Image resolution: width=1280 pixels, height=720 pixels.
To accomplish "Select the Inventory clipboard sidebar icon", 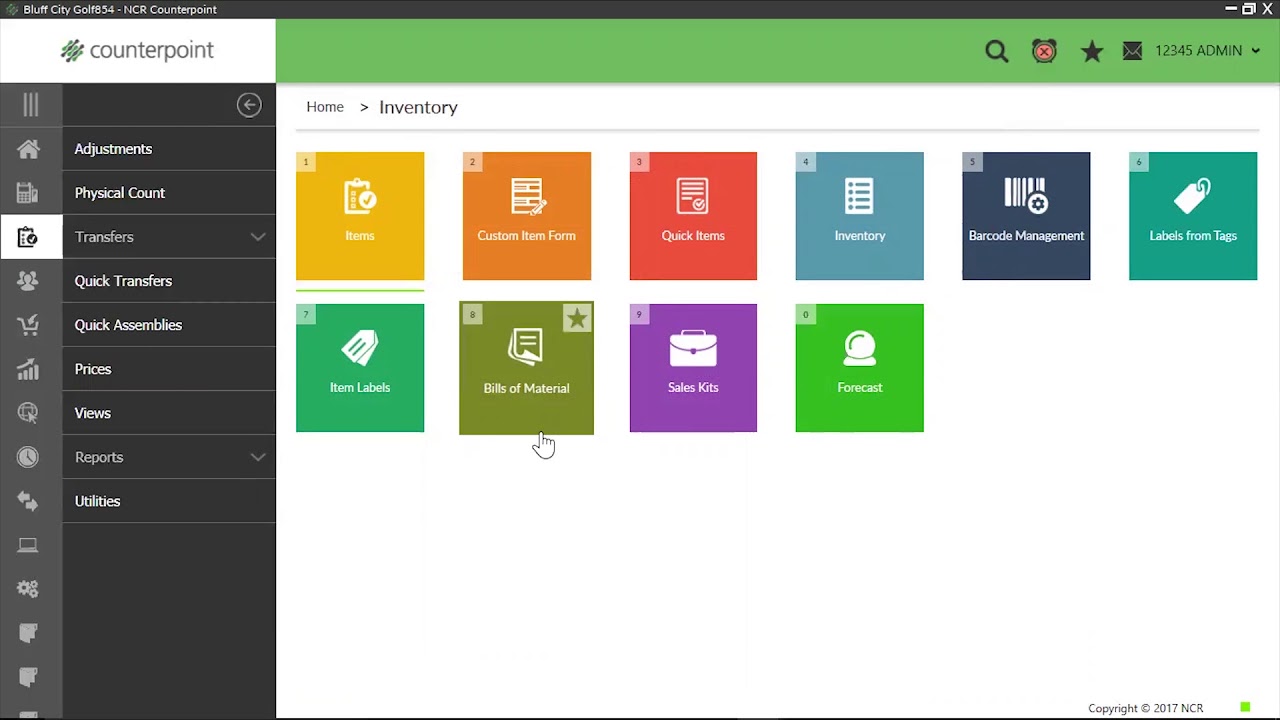I will click(28, 237).
